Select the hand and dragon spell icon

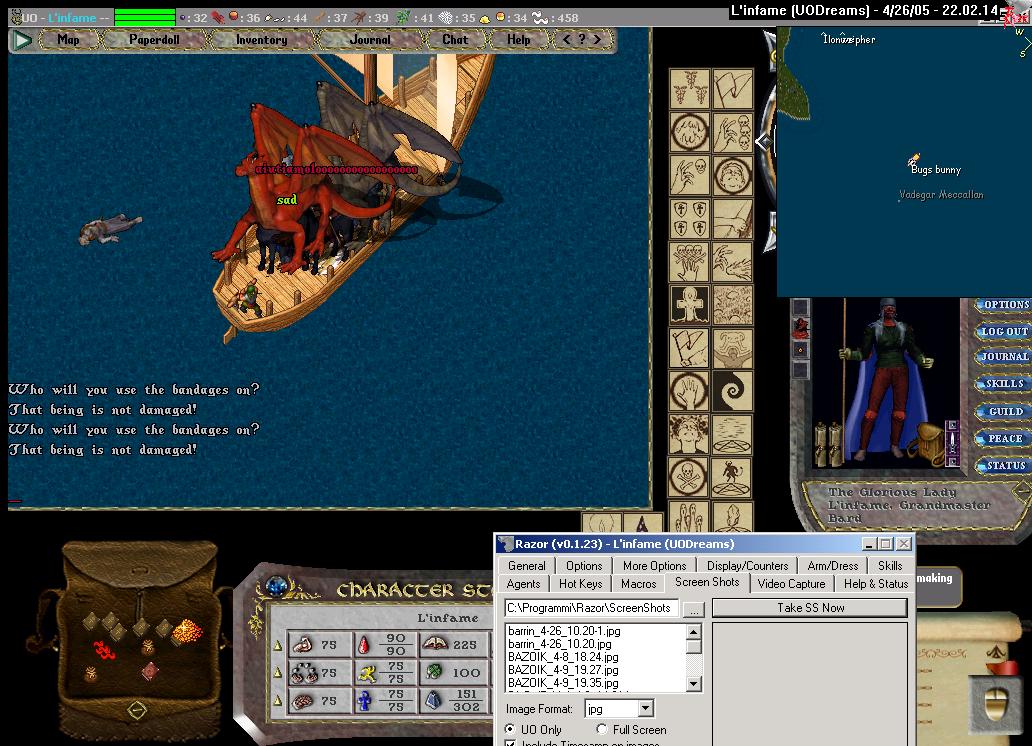click(732, 262)
